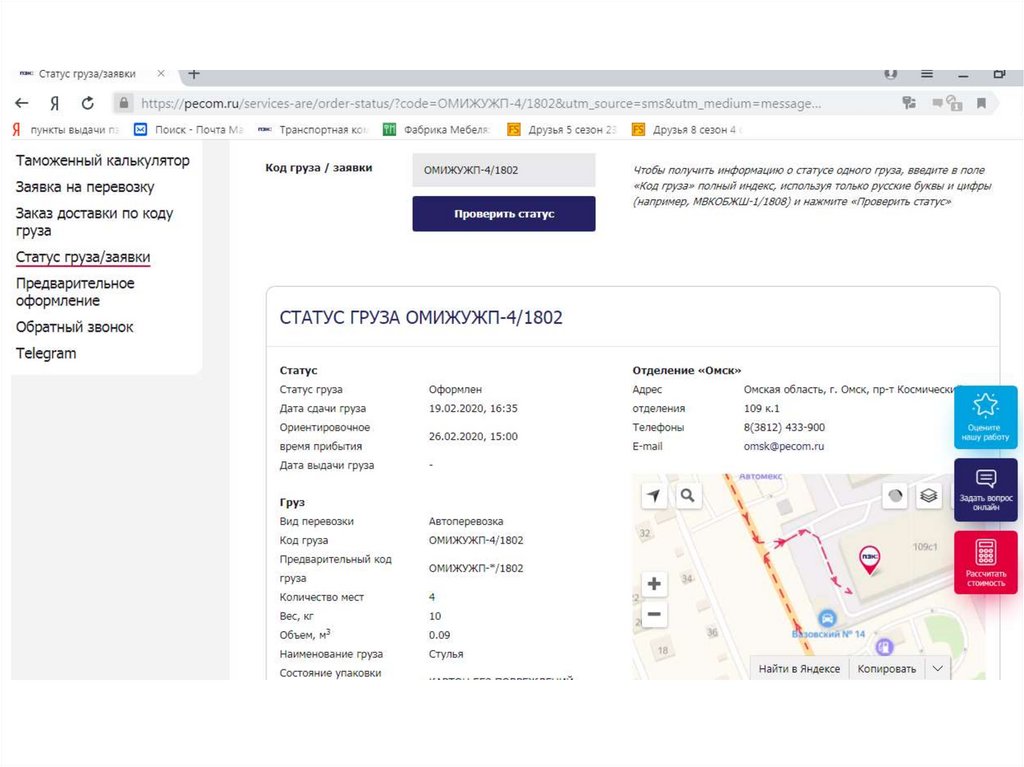Zoom in on the map with plus
Viewport: 1024px width, 767px height.
pyautogui.click(x=654, y=584)
